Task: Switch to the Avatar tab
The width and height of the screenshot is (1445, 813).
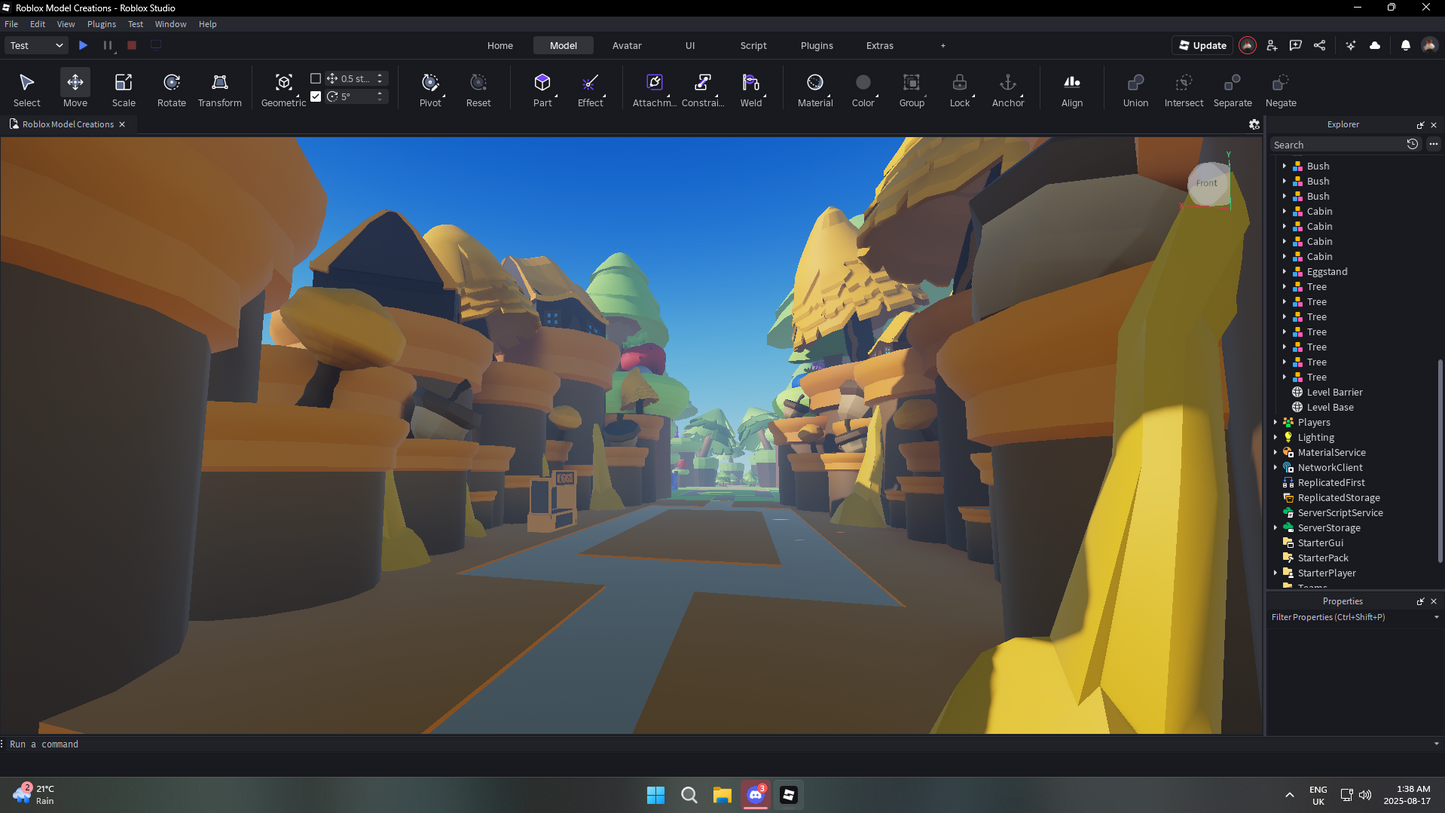Action: click(626, 45)
